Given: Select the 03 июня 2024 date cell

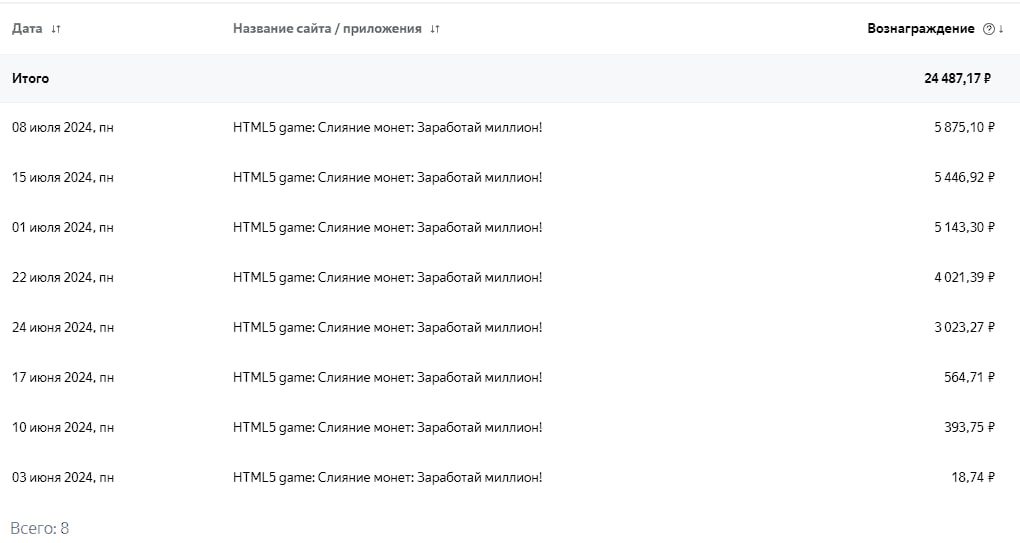Looking at the screenshot, I should pyautogui.click(x=62, y=477).
